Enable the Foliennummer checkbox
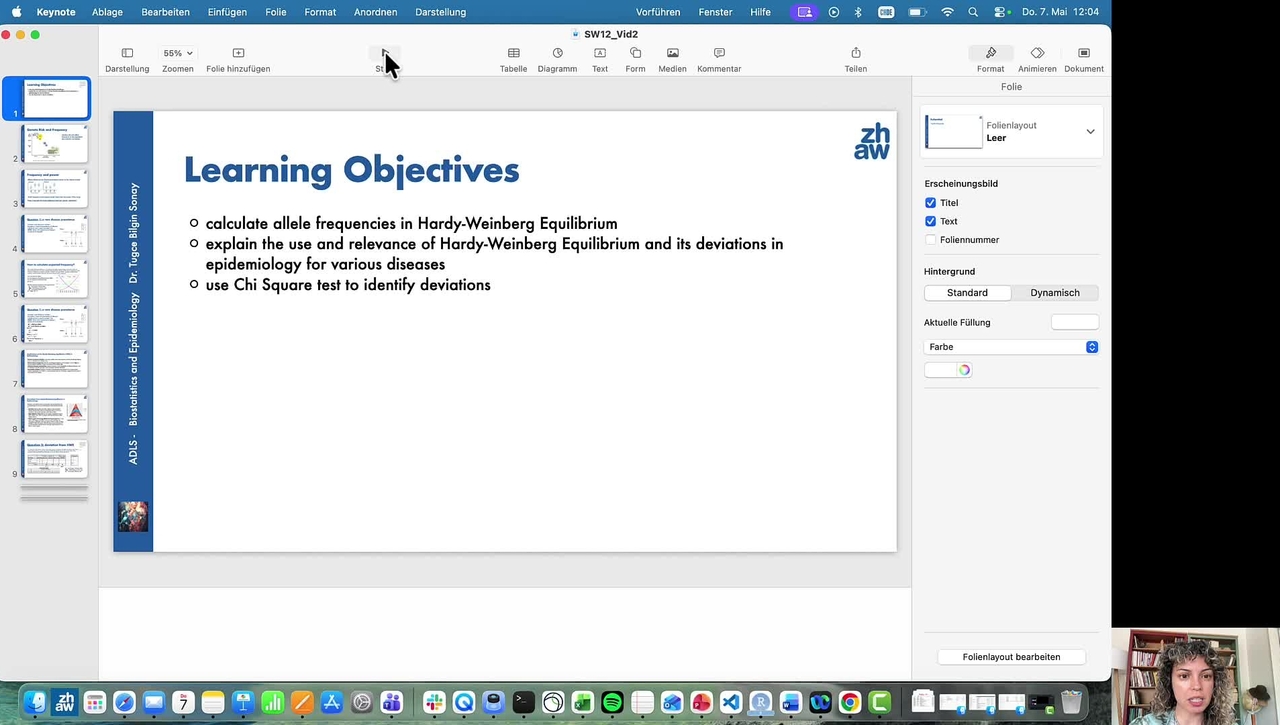This screenshot has width=1280, height=725. (x=930, y=240)
